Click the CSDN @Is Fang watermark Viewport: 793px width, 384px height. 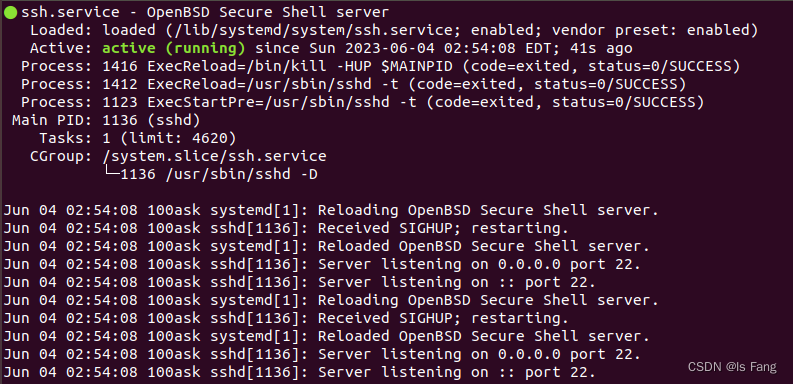point(732,367)
